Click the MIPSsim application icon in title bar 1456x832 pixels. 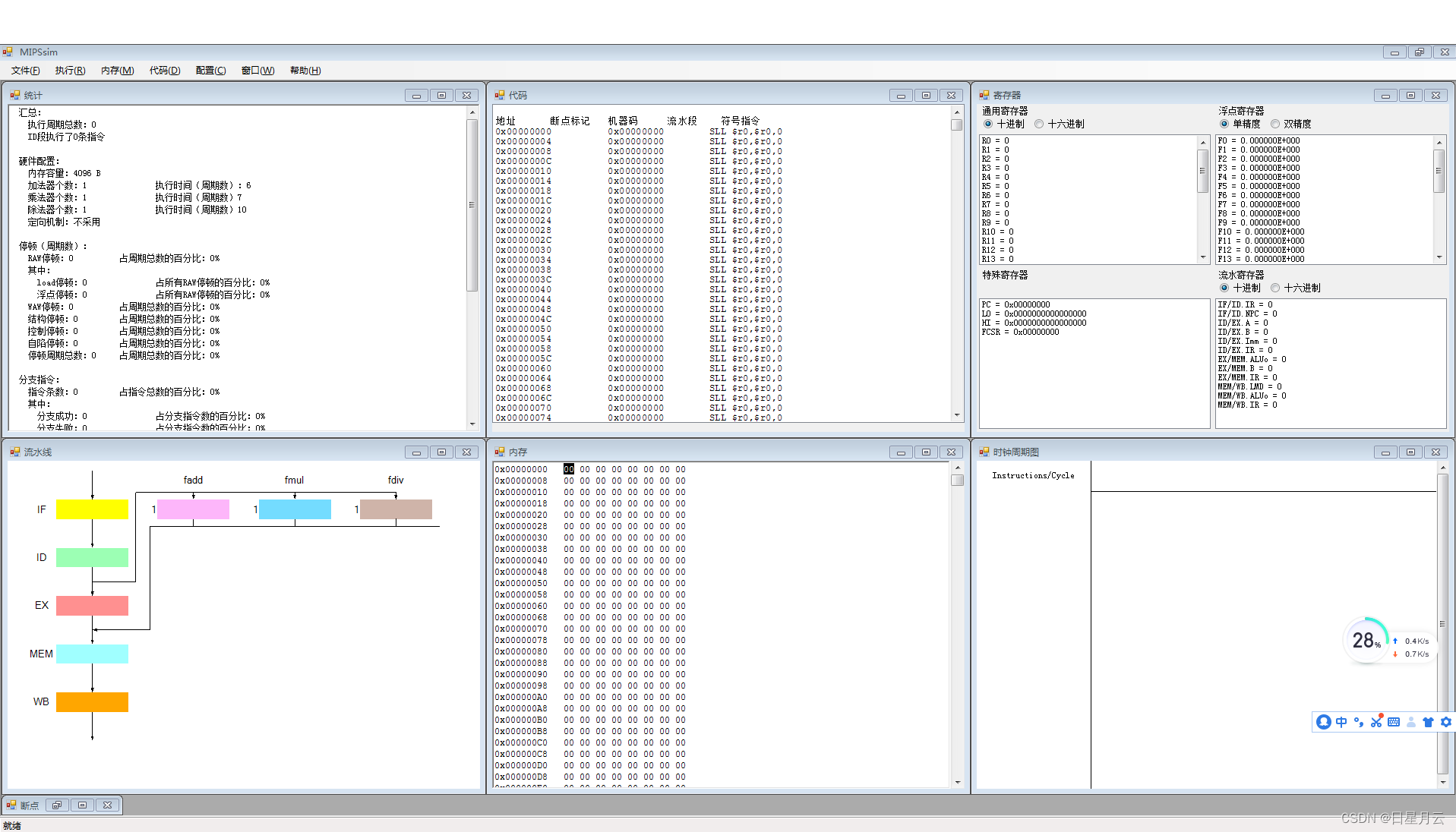point(8,52)
